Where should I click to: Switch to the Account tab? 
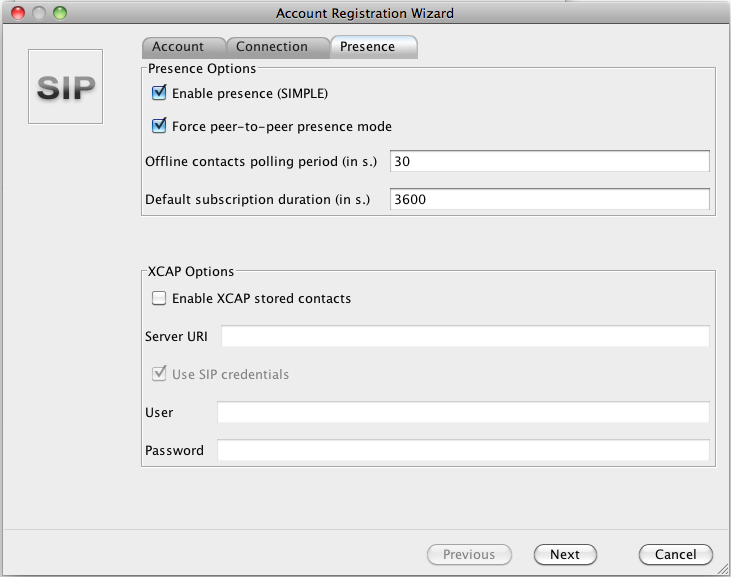point(178,47)
